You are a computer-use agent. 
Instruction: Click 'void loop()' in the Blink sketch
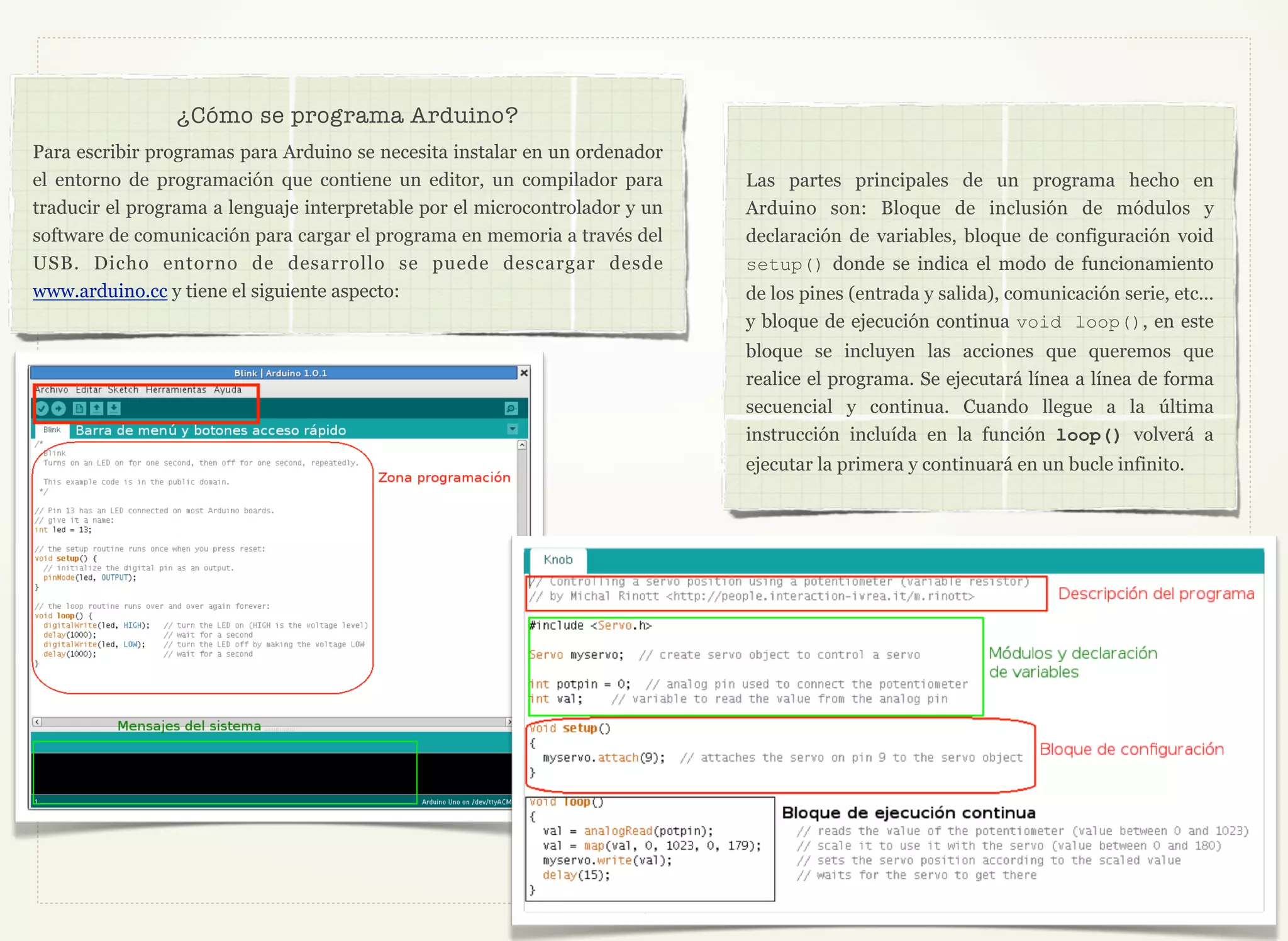click(x=63, y=616)
